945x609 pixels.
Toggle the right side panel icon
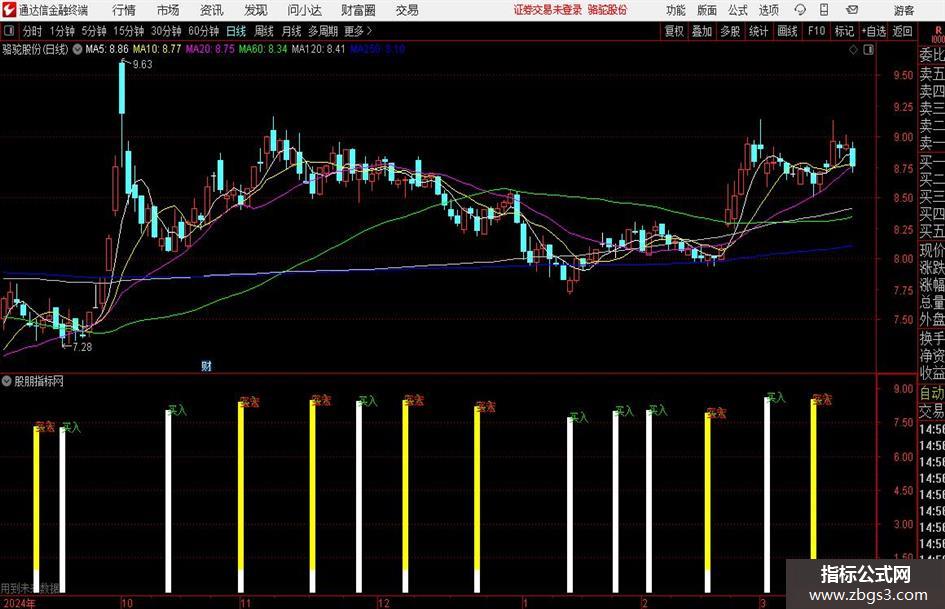tap(868, 50)
